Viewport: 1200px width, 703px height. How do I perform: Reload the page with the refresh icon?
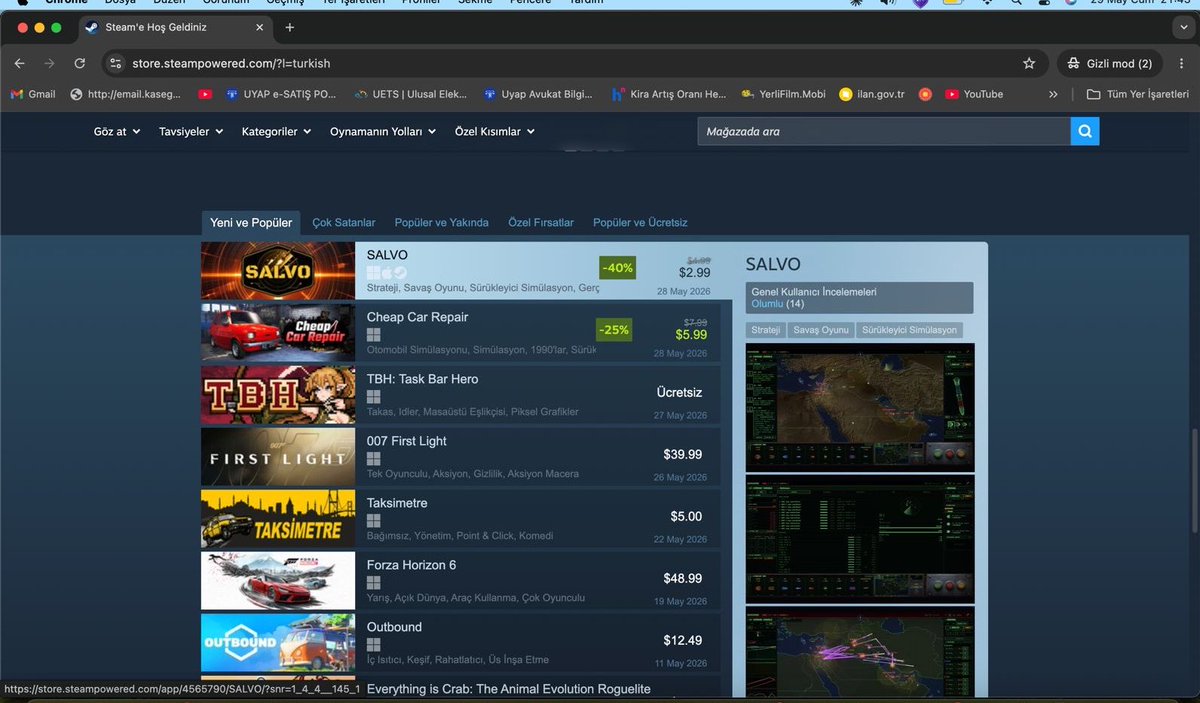(80, 63)
